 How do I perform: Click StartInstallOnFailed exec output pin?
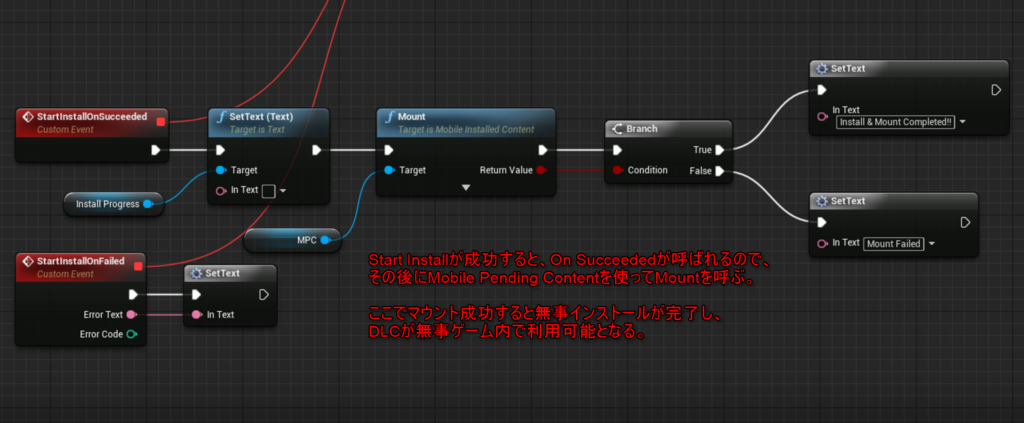133,294
